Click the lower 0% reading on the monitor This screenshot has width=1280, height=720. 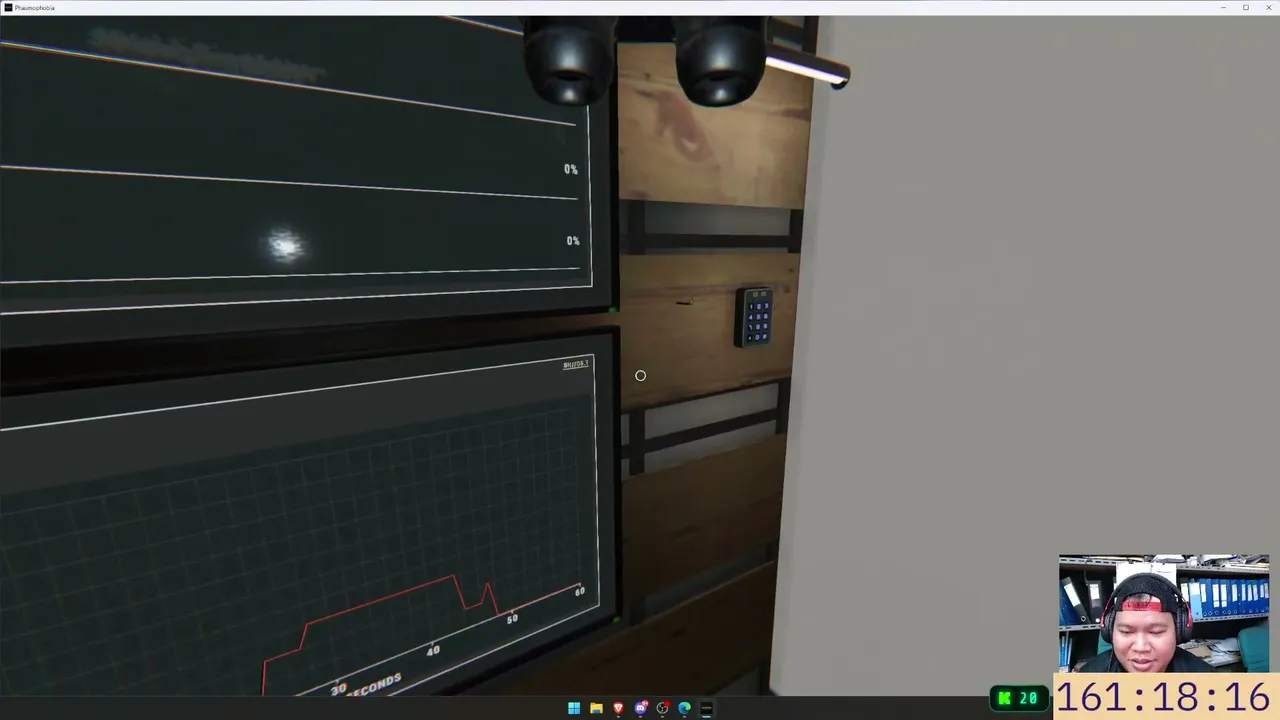click(x=573, y=241)
